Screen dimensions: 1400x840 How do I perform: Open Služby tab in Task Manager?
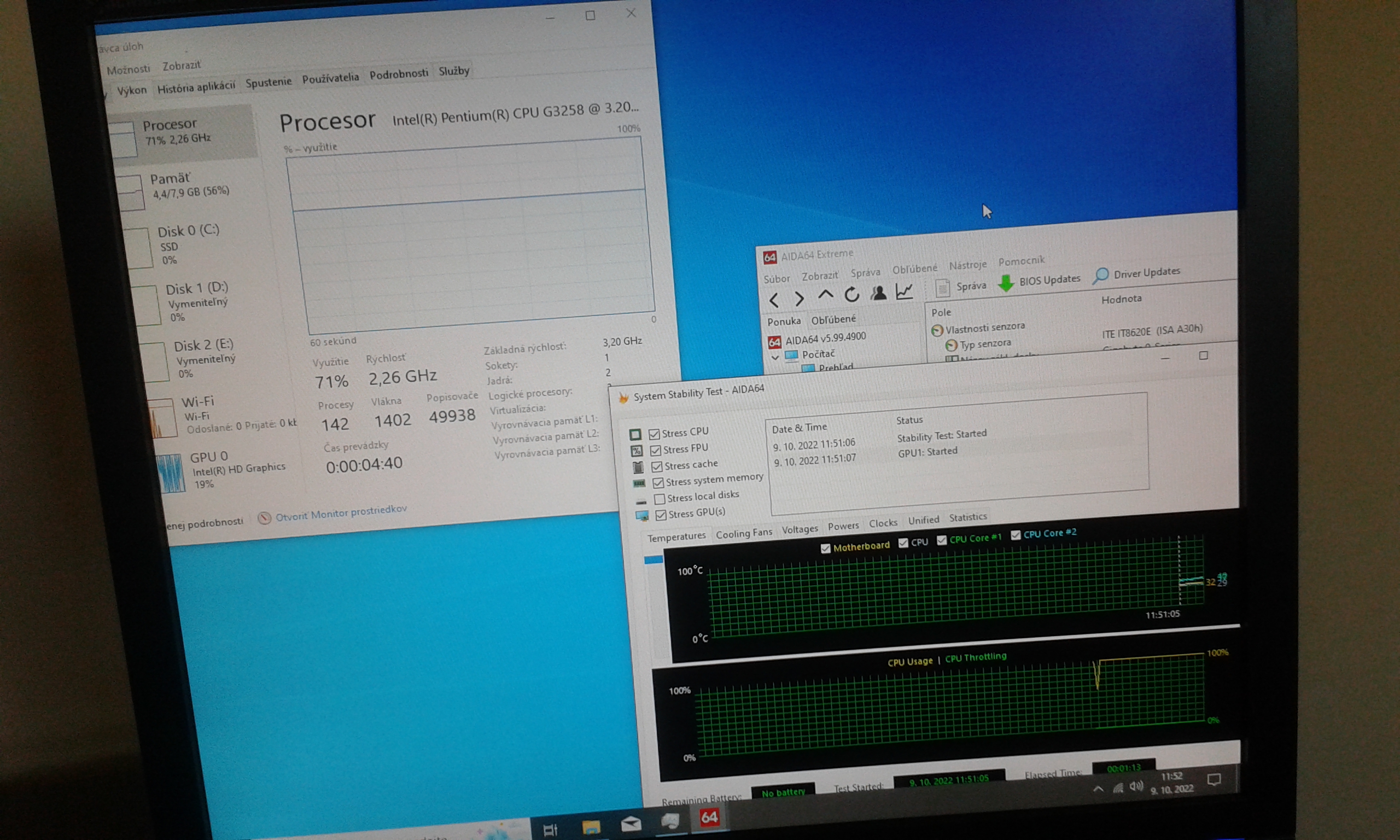pos(454,71)
